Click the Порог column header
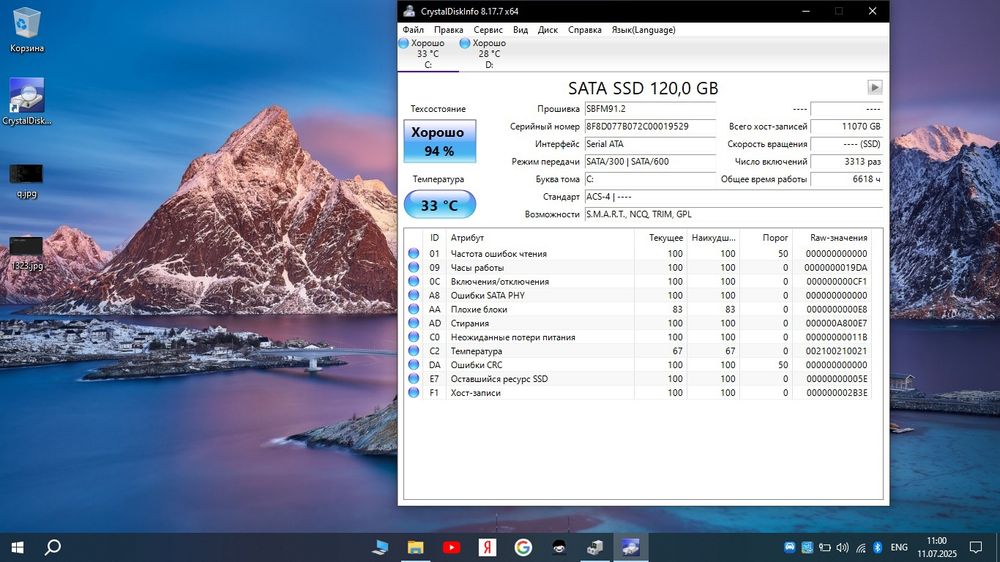 coord(766,237)
